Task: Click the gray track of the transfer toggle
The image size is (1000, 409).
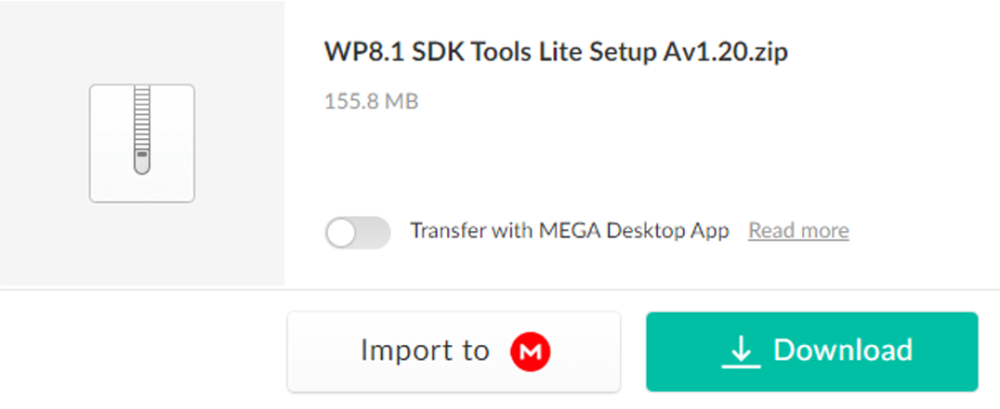Action: point(374,233)
